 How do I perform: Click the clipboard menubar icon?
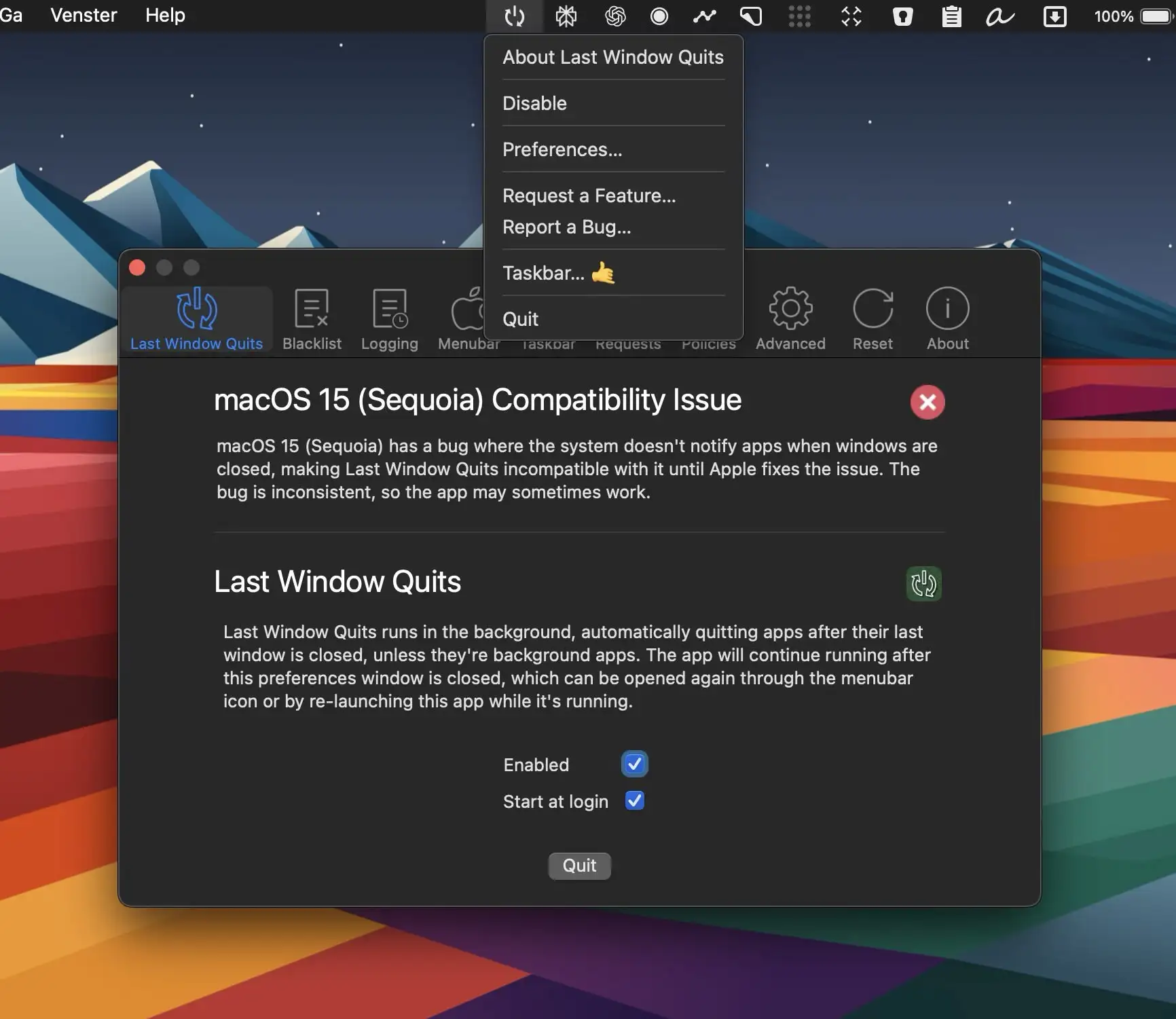click(x=951, y=16)
